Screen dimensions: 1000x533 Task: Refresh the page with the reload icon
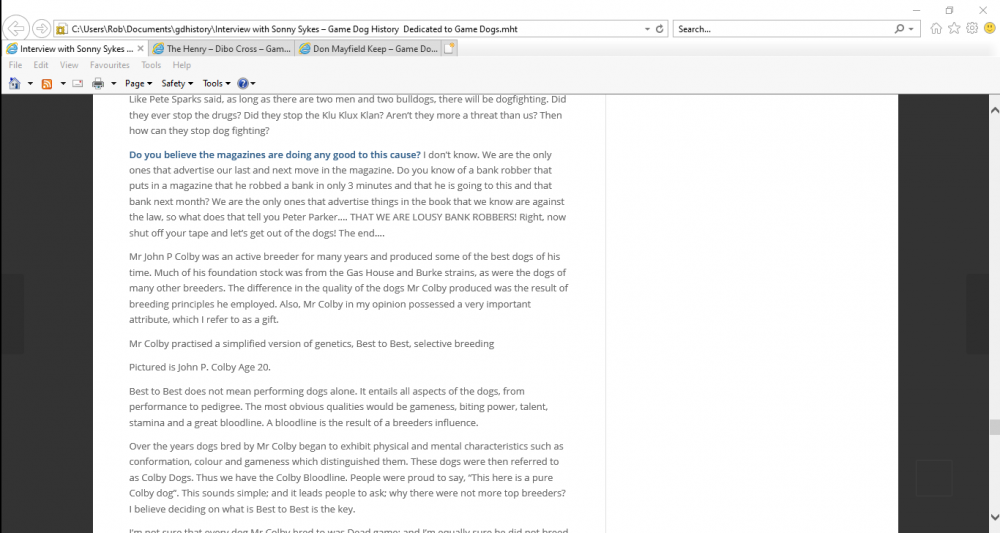click(x=659, y=29)
